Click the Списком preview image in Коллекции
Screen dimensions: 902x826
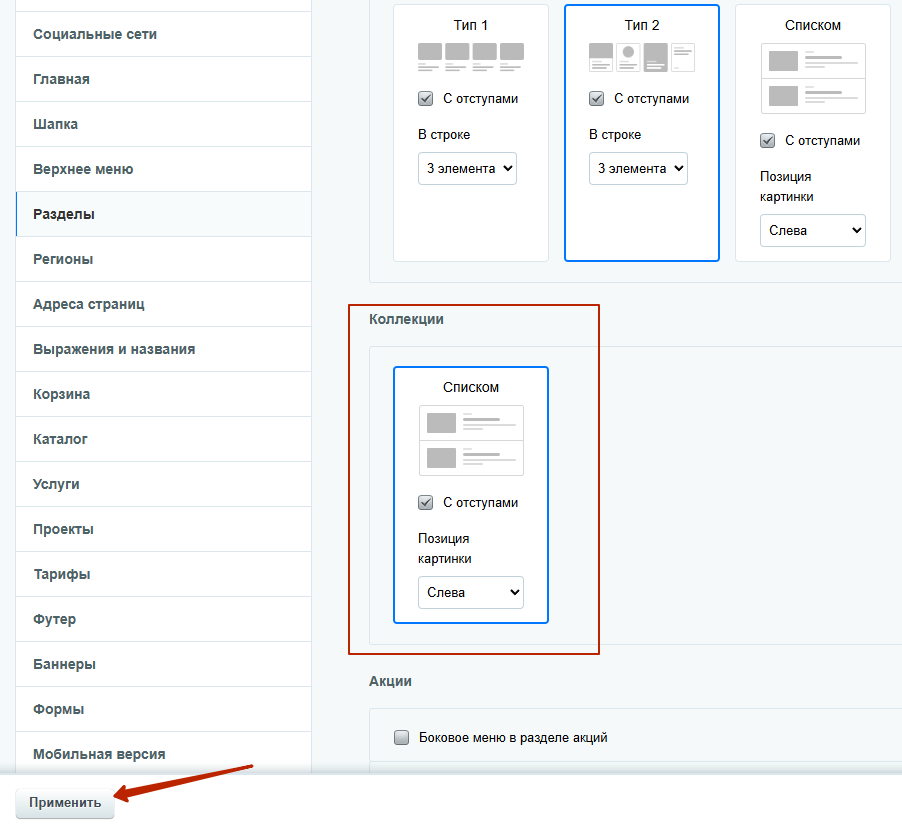pos(471,440)
